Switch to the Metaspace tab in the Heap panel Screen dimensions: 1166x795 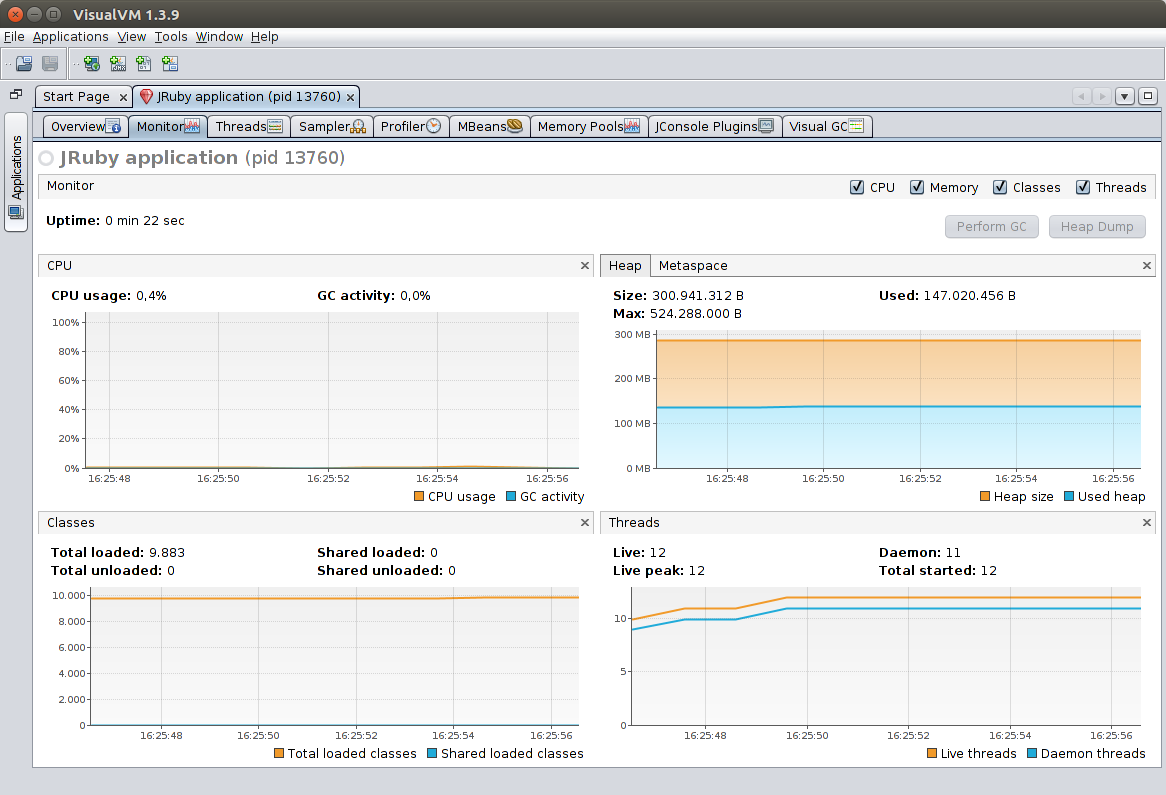[693, 265]
